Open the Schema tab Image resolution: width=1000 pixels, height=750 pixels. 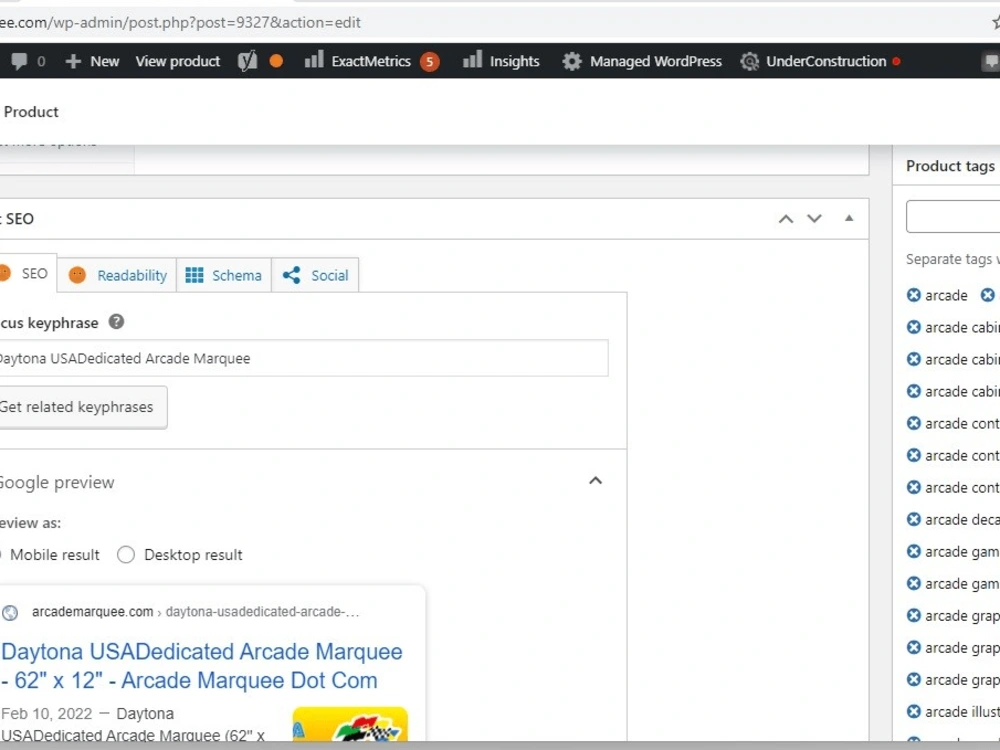click(224, 276)
